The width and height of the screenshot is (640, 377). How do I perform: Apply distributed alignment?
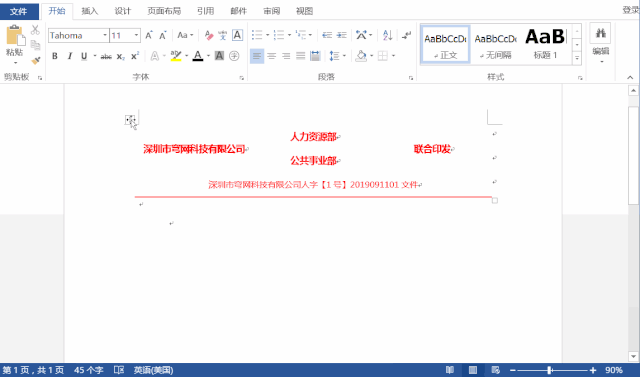tap(315, 56)
